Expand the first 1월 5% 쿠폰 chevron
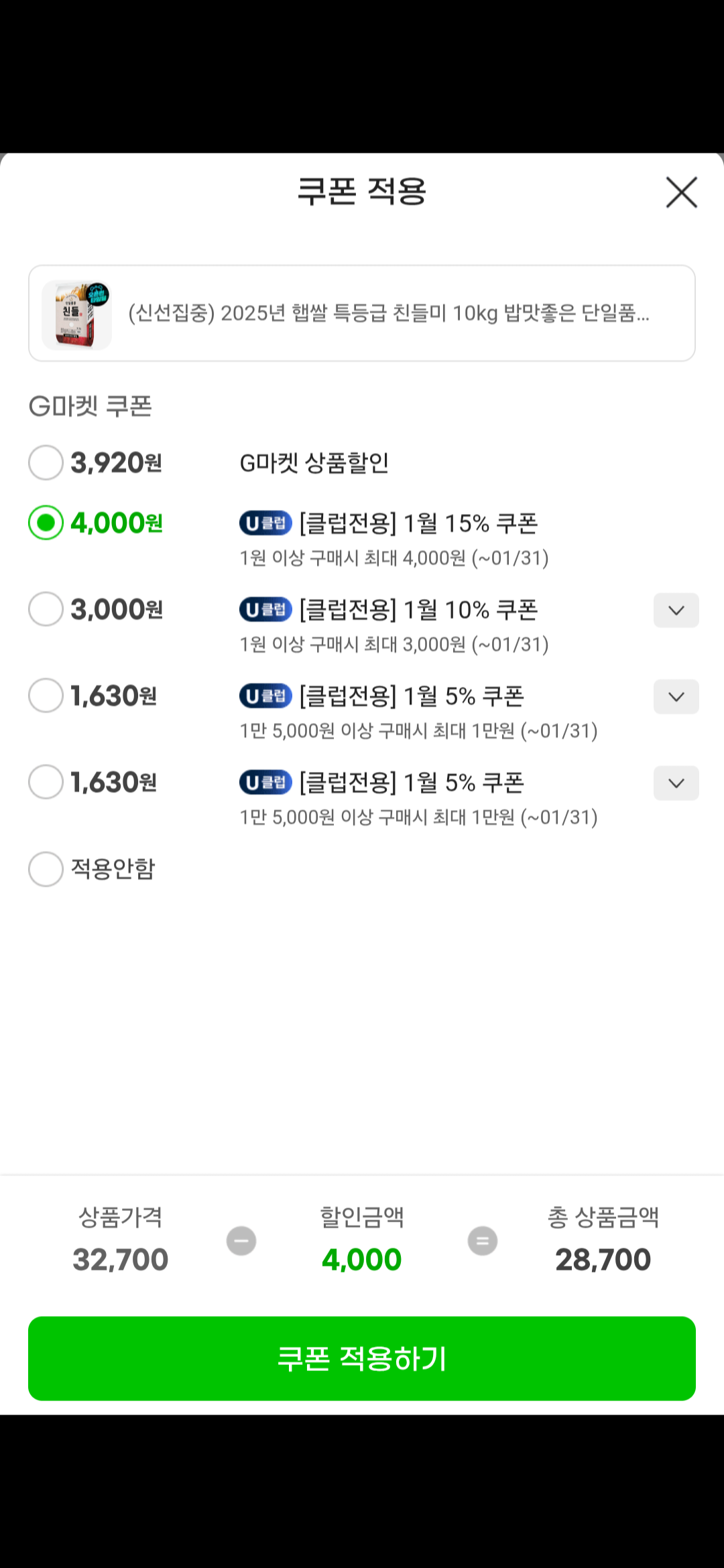 click(676, 697)
